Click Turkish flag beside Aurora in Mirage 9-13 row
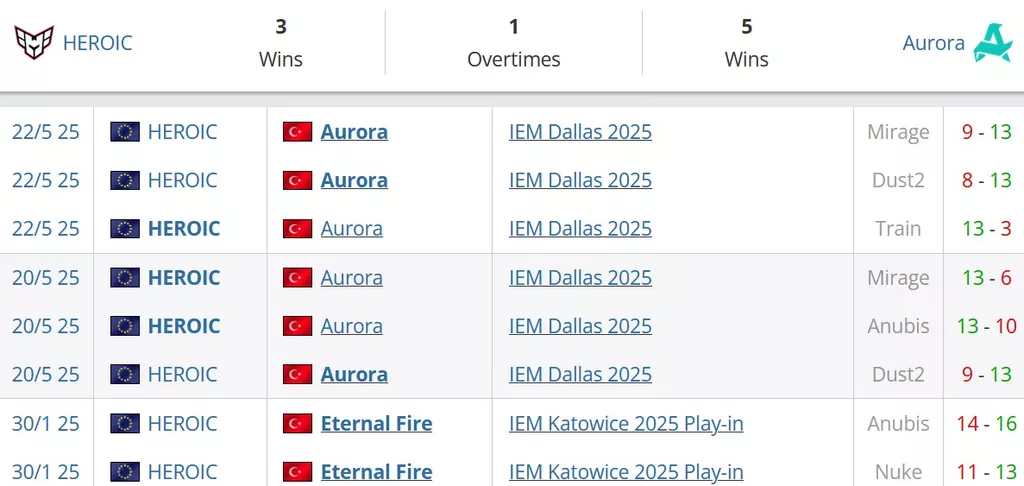 [x=297, y=132]
